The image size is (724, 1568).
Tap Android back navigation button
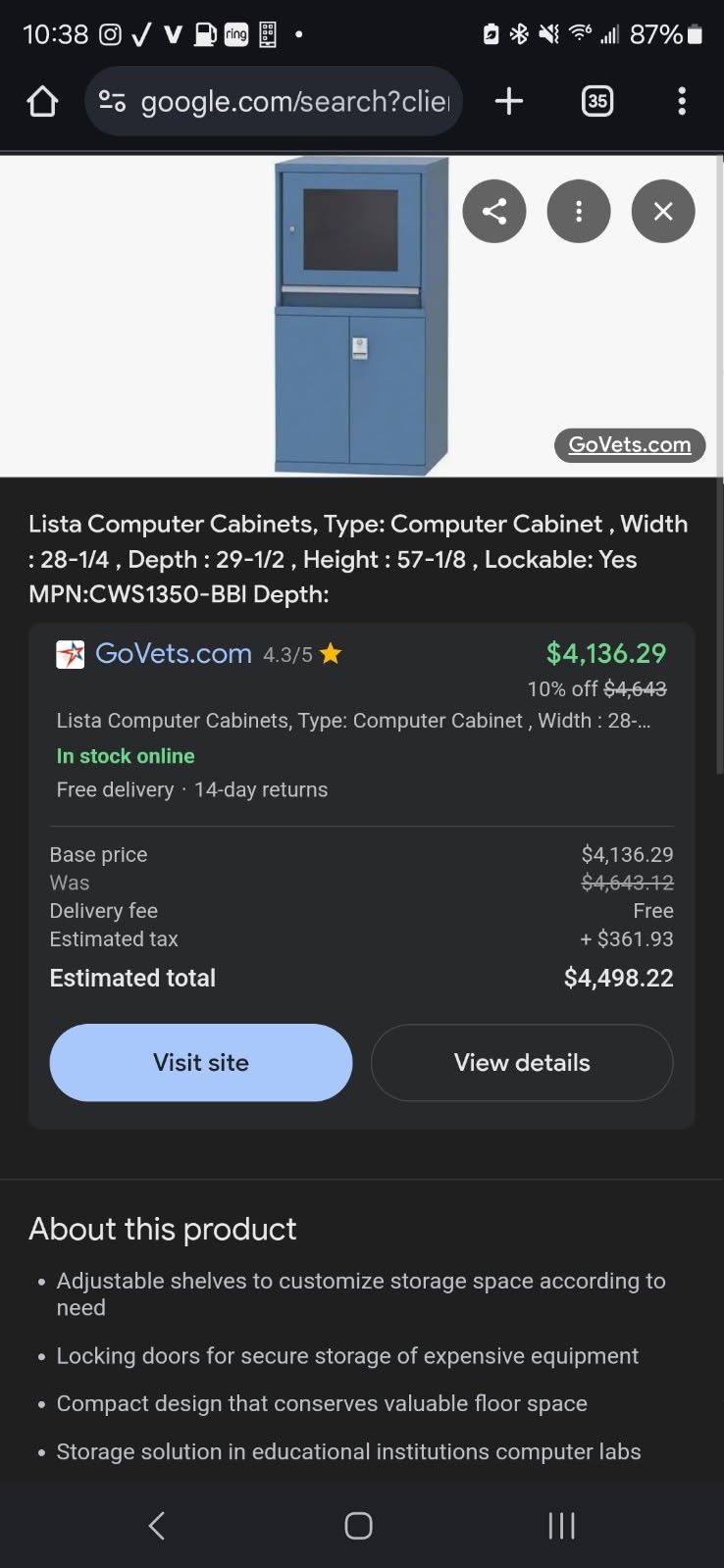coord(157,1525)
